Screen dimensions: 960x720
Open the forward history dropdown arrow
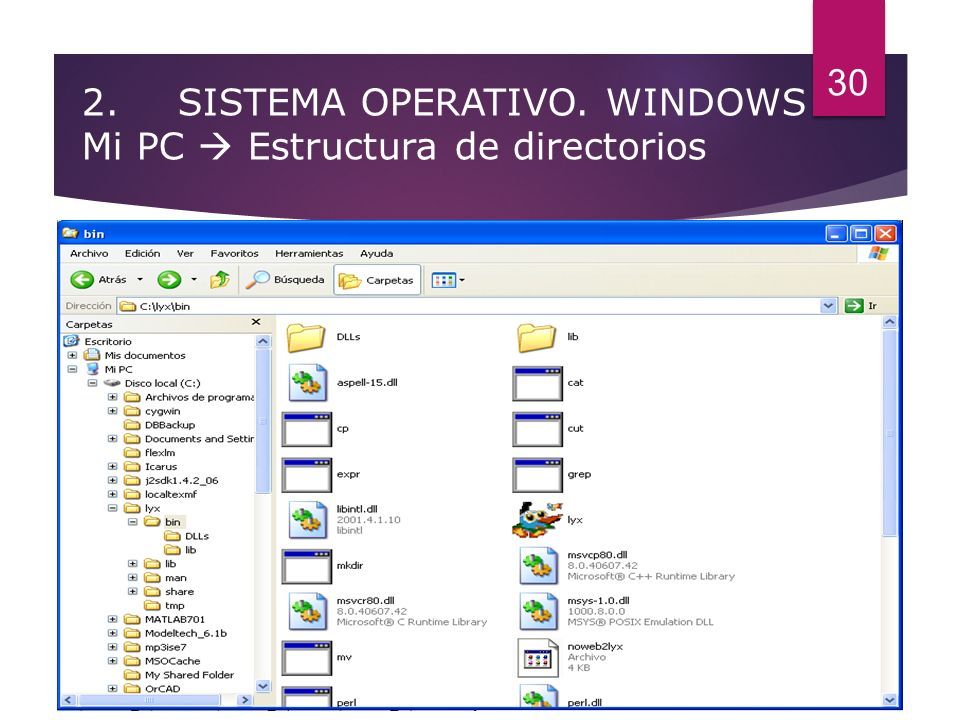pos(193,280)
